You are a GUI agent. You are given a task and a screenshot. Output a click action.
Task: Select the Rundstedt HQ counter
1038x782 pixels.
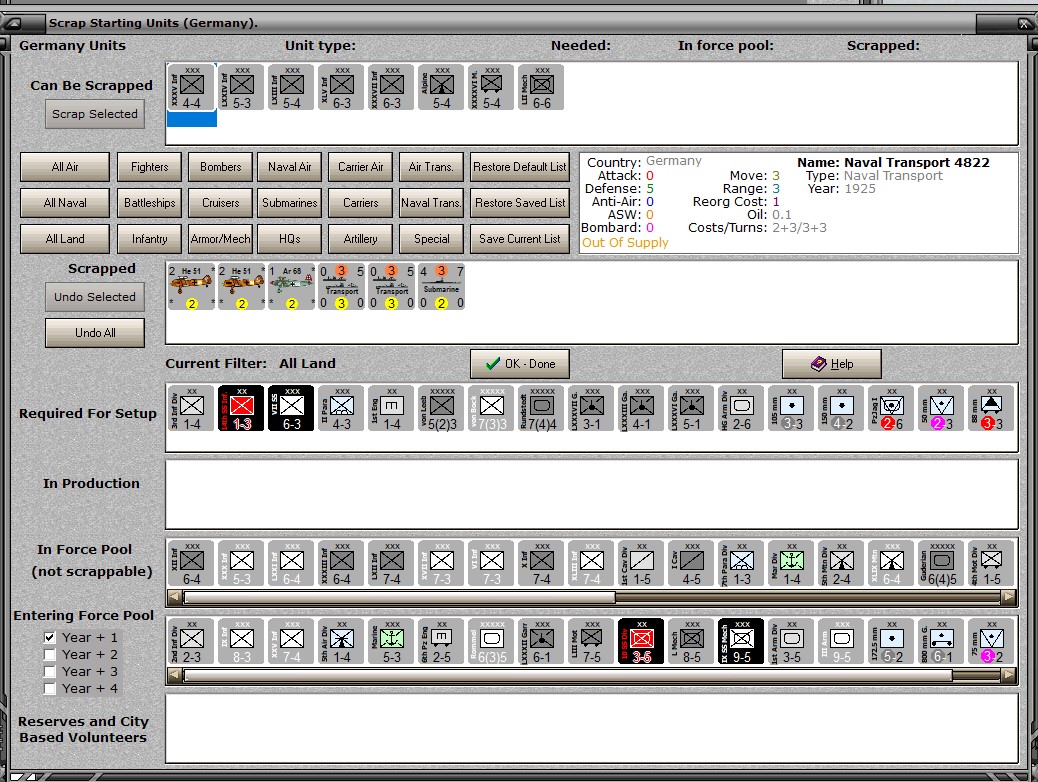[541, 408]
